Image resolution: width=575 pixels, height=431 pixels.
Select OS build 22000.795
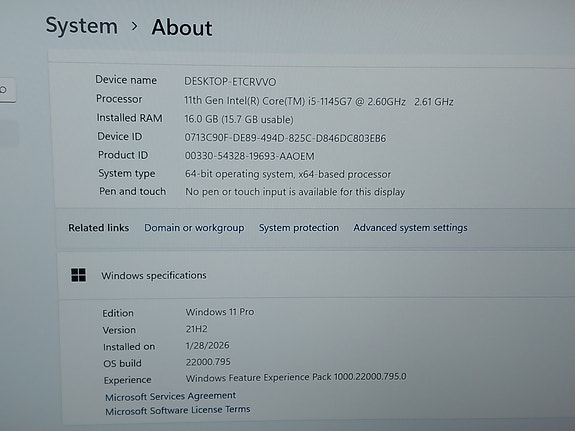[x=208, y=362]
